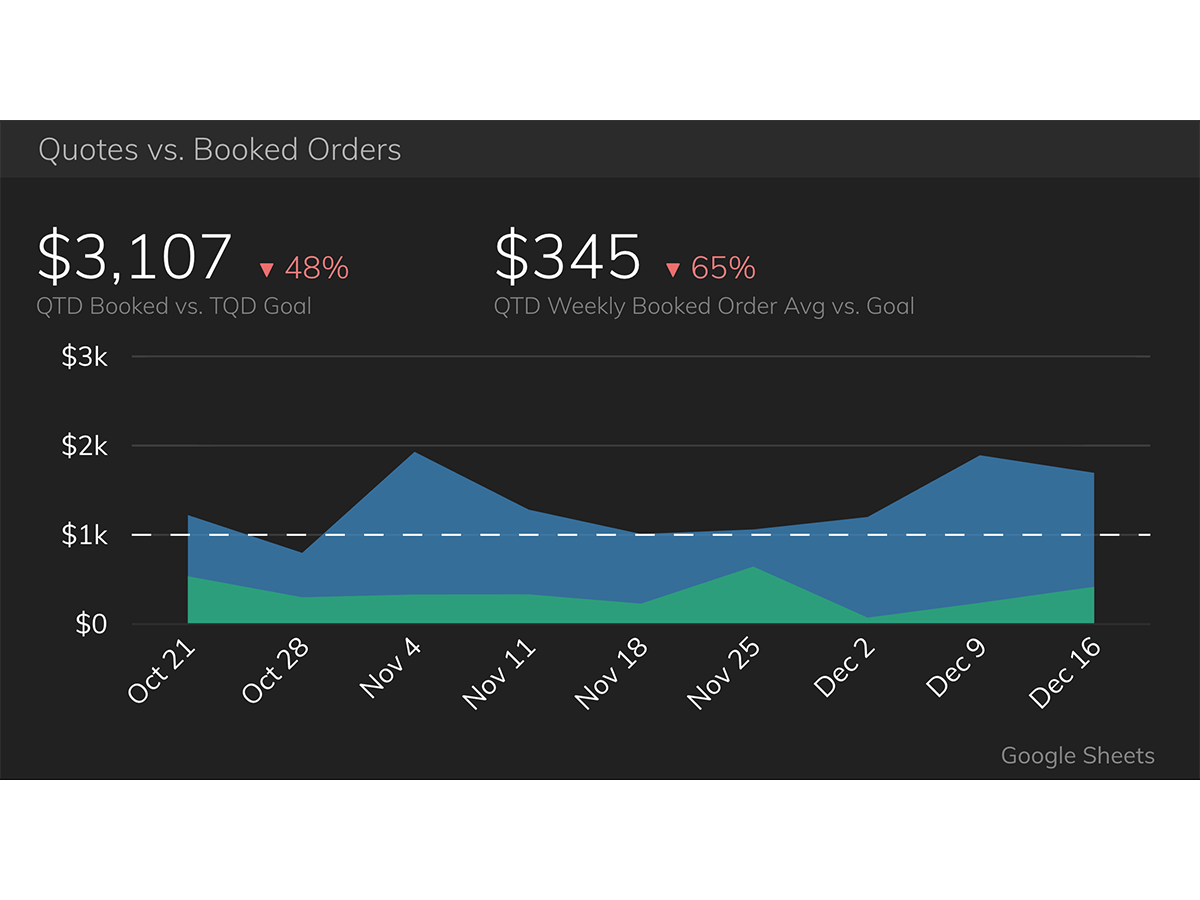Click the red down-arrow beside 65%
Image resolution: width=1200 pixels, height=900 pixels.
pyautogui.click(x=675, y=268)
